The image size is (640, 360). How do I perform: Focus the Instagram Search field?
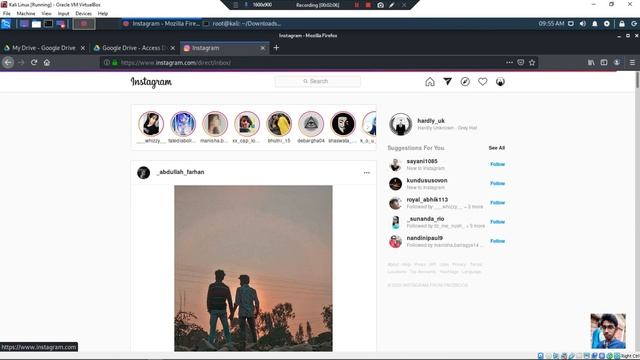tap(318, 81)
